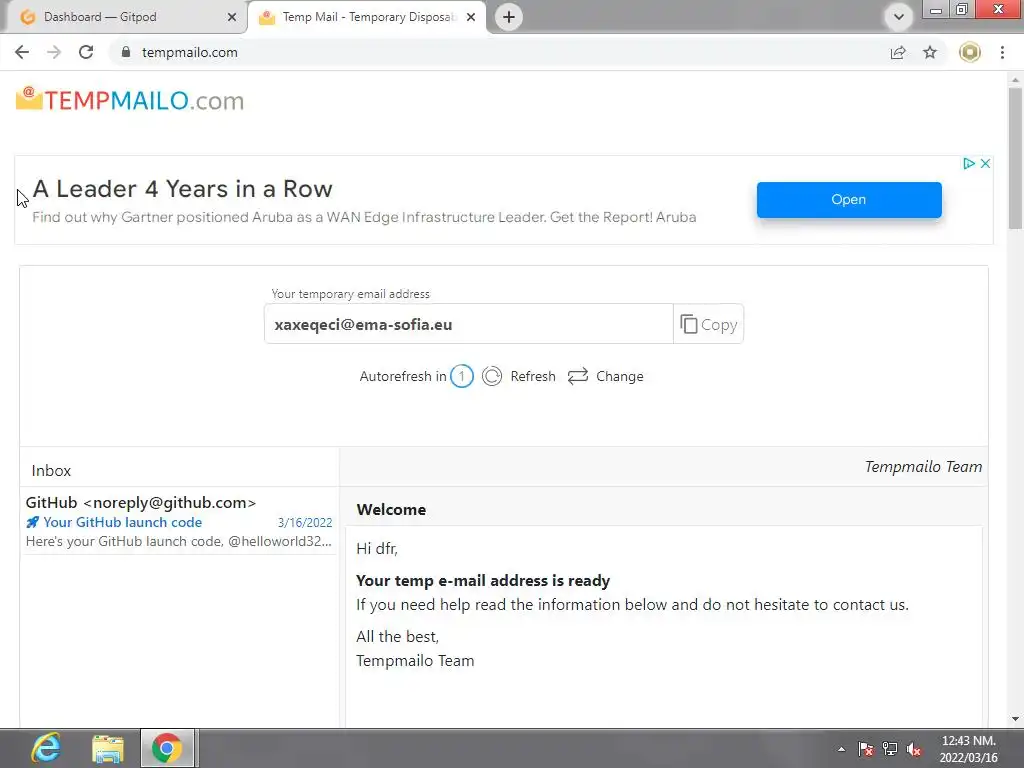This screenshot has width=1024, height=768.
Task: Click the blue Open ad button
Action: [849, 200]
